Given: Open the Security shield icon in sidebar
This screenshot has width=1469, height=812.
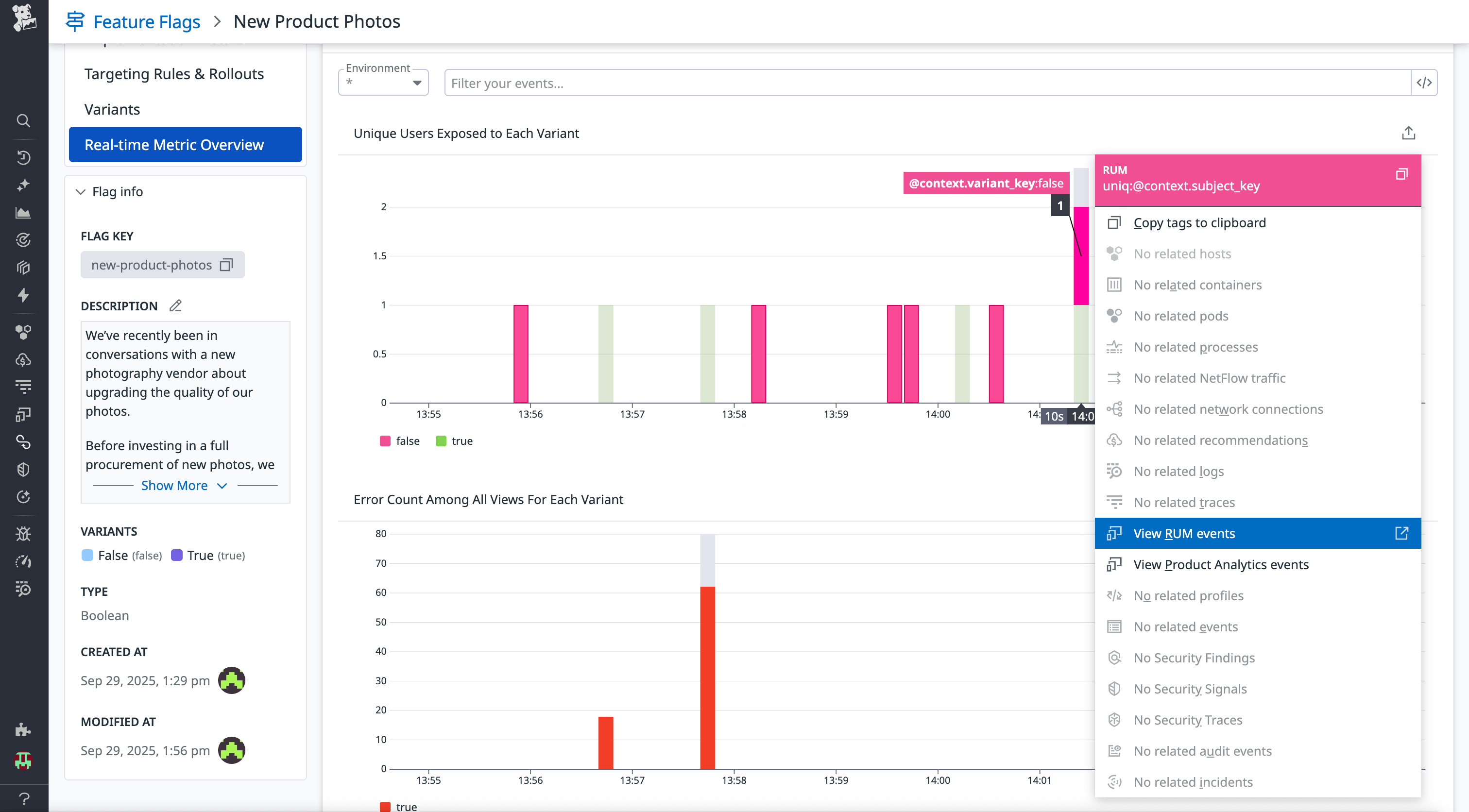Looking at the screenshot, I should click(23, 469).
